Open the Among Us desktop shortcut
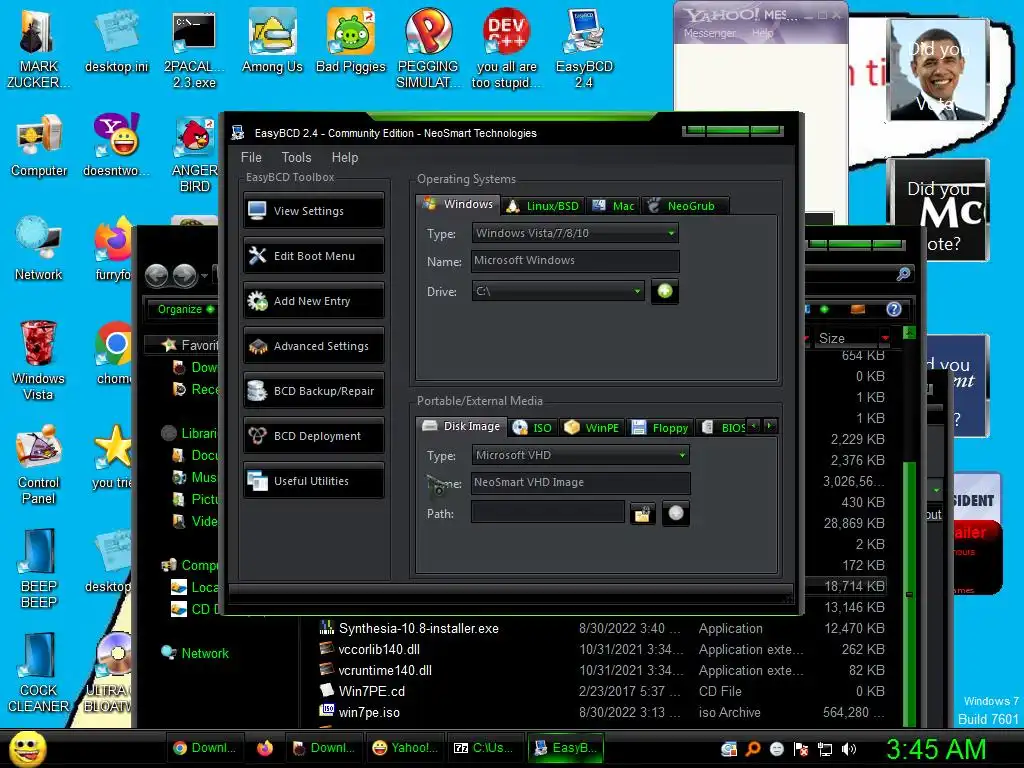 click(272, 40)
